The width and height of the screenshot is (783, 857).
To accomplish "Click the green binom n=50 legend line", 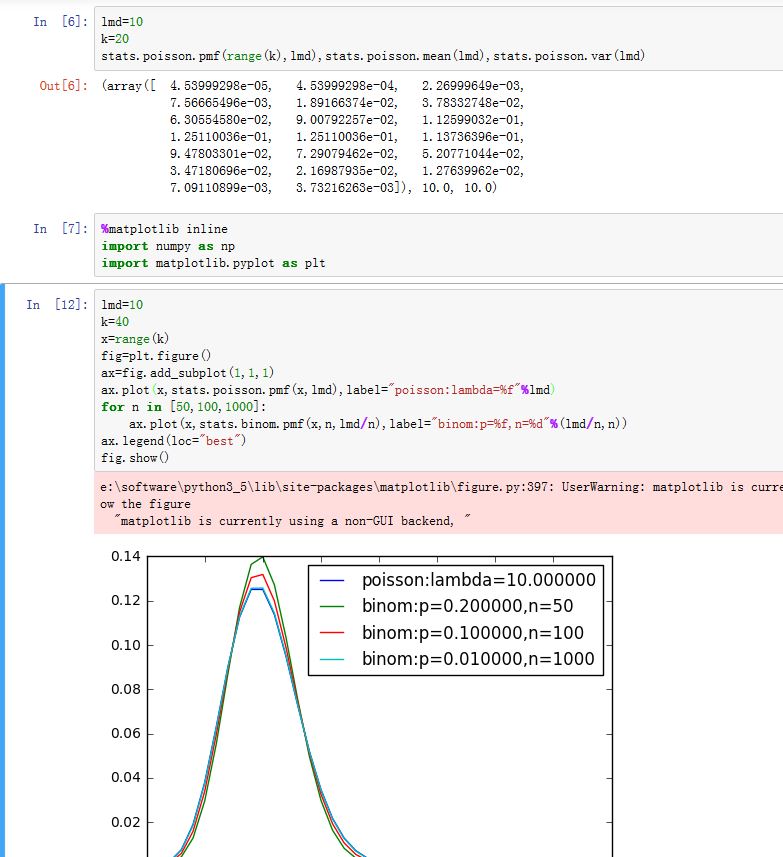I will click(332, 607).
